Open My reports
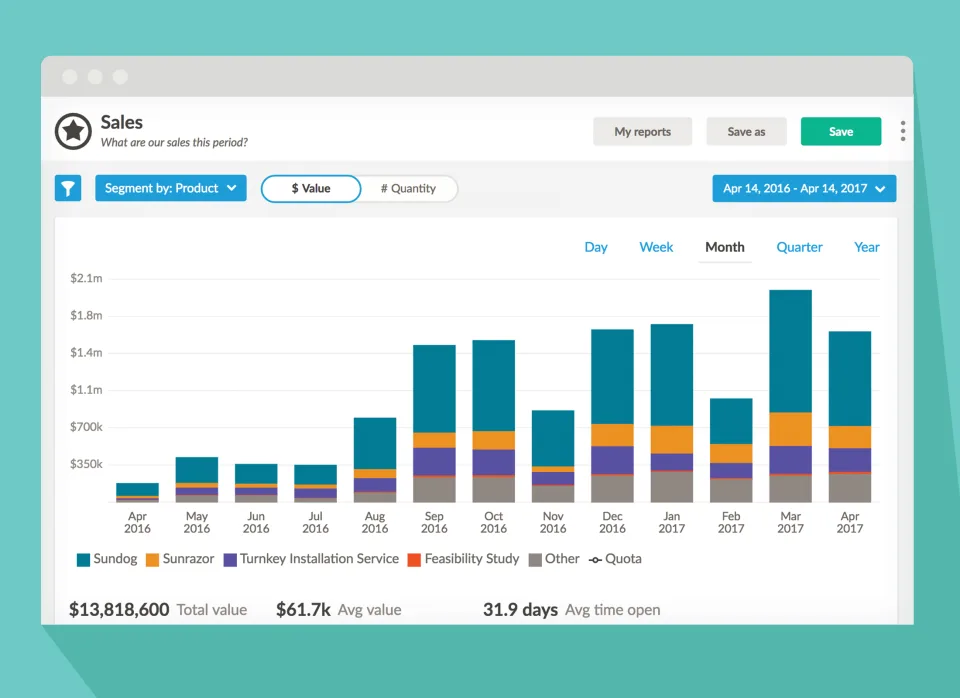The image size is (960, 698). pos(642,132)
